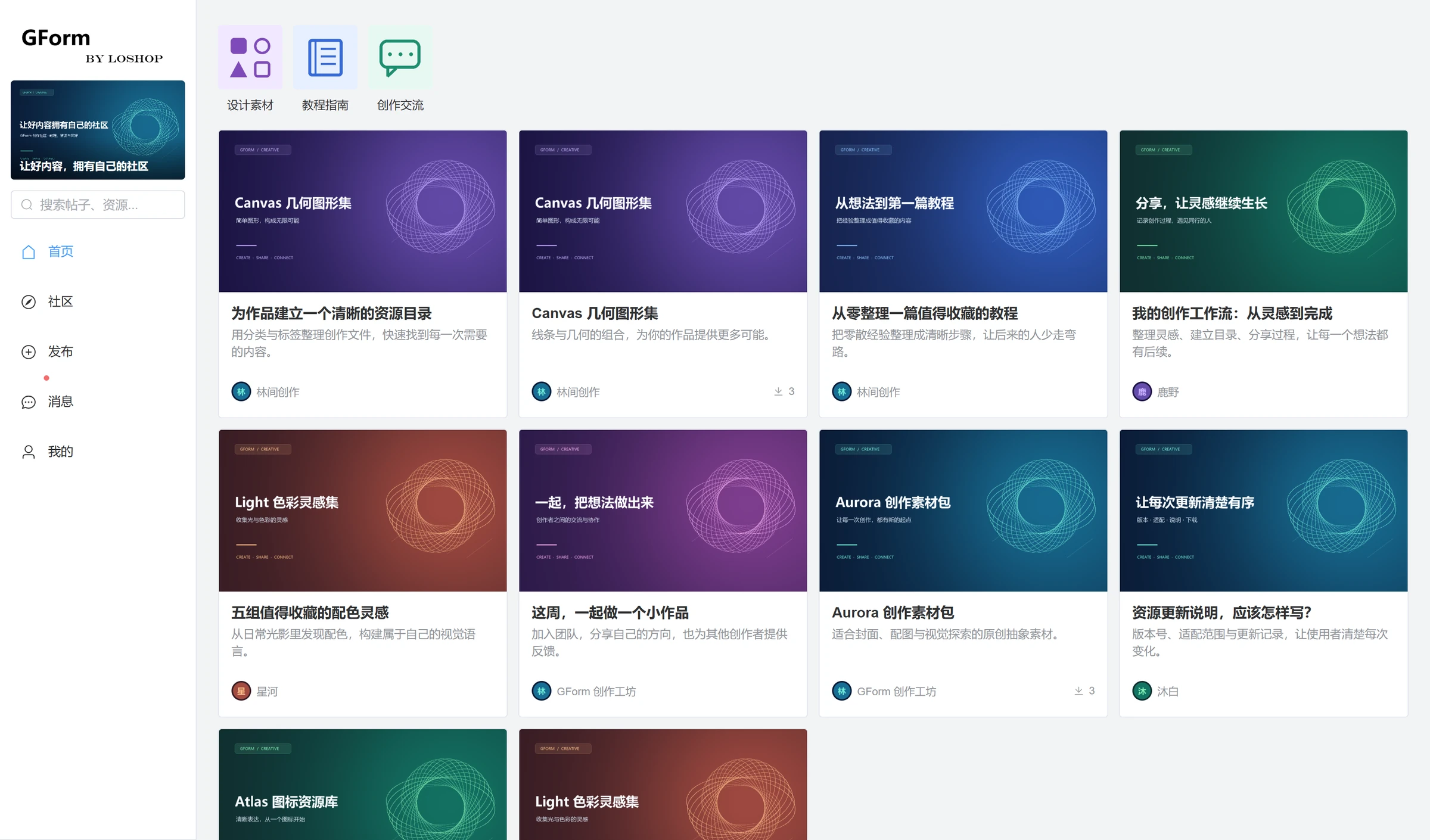The height and width of the screenshot is (840, 1430).
Task: Click 林间创作 avatar on 为作品建立一个清晰的资源目录 card
Action: tap(241, 392)
